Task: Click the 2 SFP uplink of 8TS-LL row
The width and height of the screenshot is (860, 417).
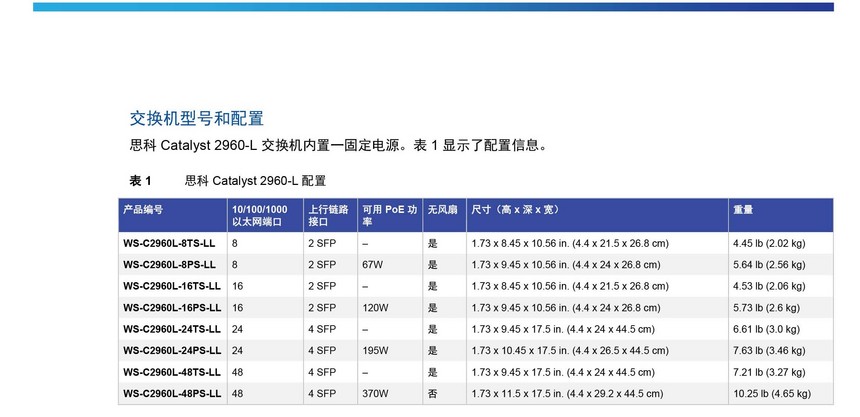Action: pyautogui.click(x=322, y=243)
